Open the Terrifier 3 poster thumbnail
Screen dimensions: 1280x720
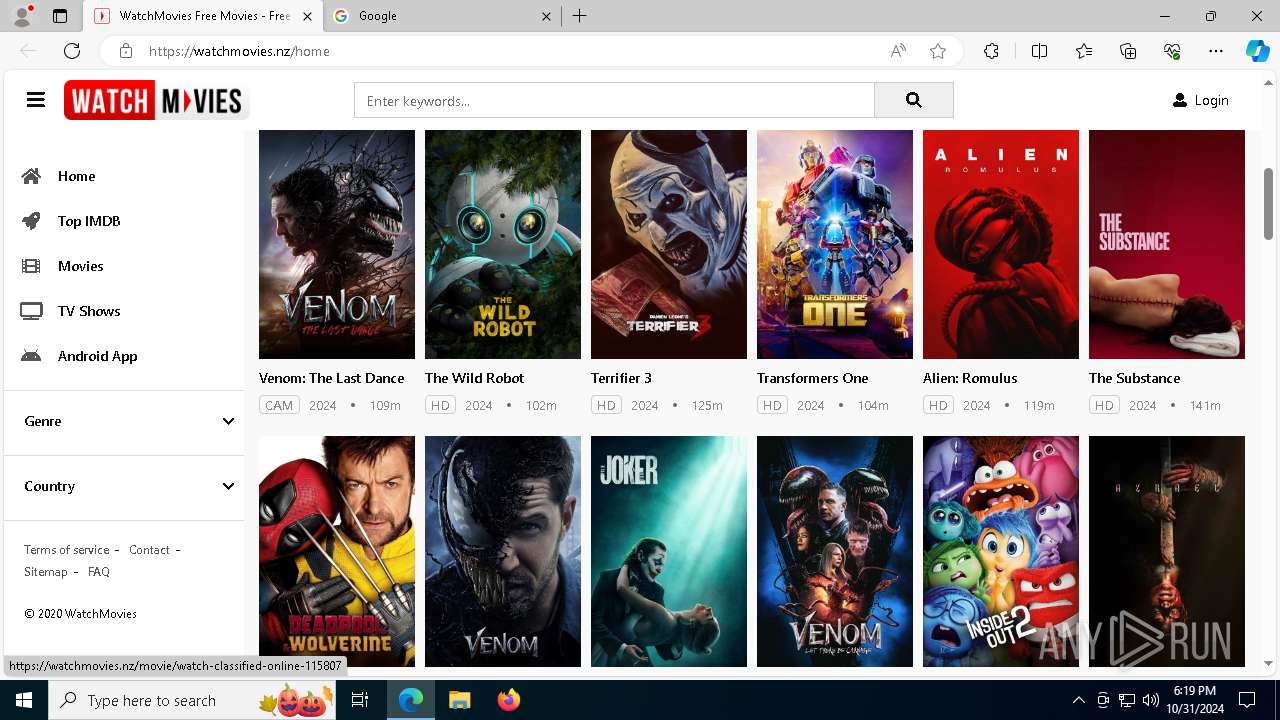coord(669,244)
